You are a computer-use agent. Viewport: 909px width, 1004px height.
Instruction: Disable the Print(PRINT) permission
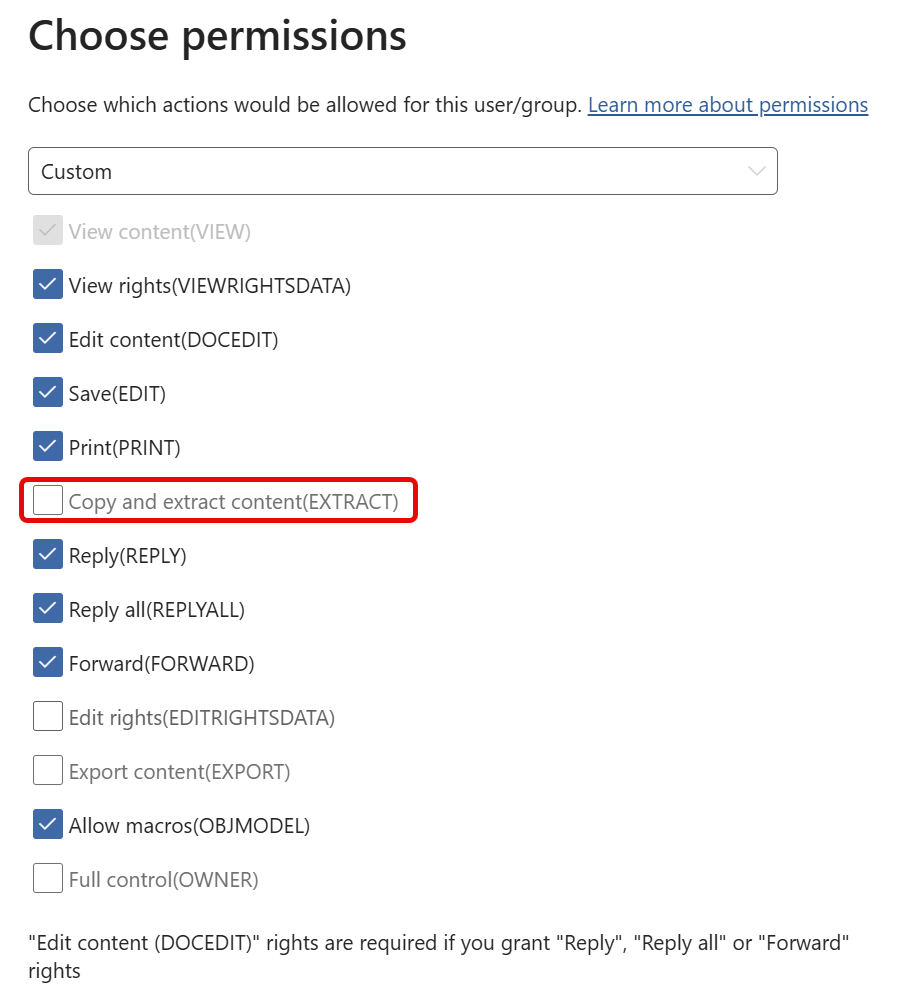tap(47, 446)
